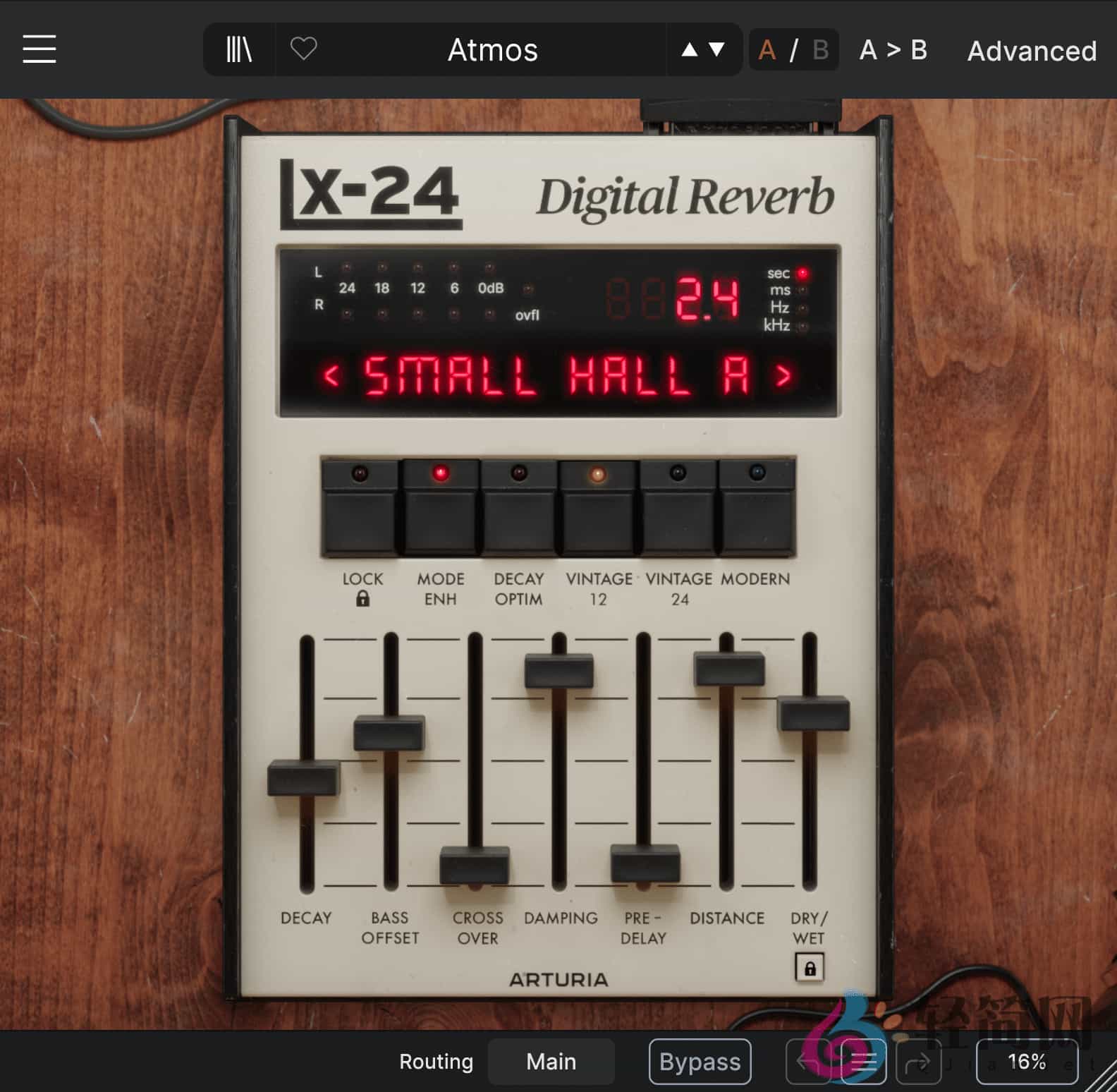Click the CROSS OVER slider handle
The image size is (1117, 1092).
(x=475, y=865)
